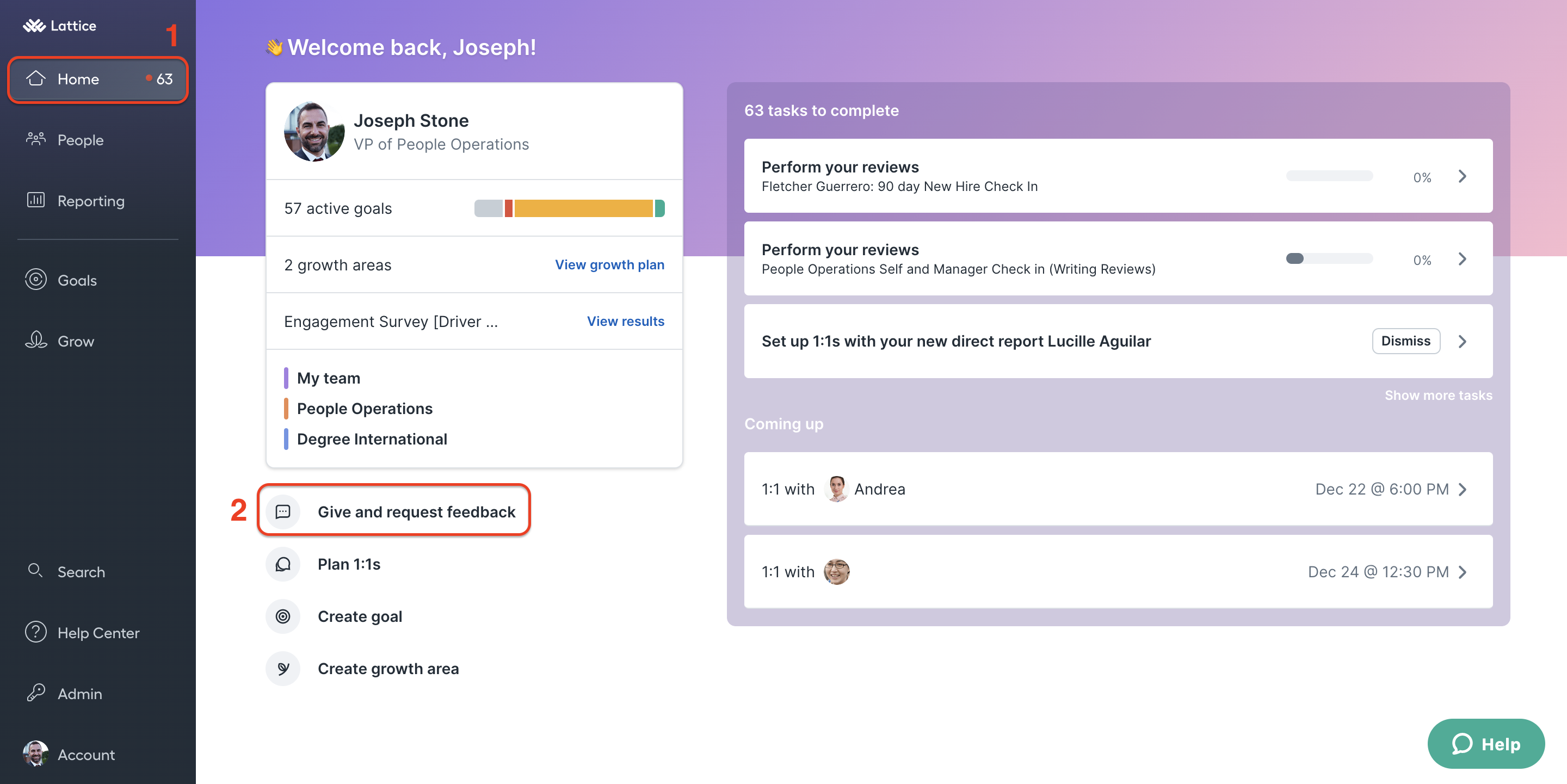Click Create goal
The image size is (1567, 784).
[x=360, y=616]
